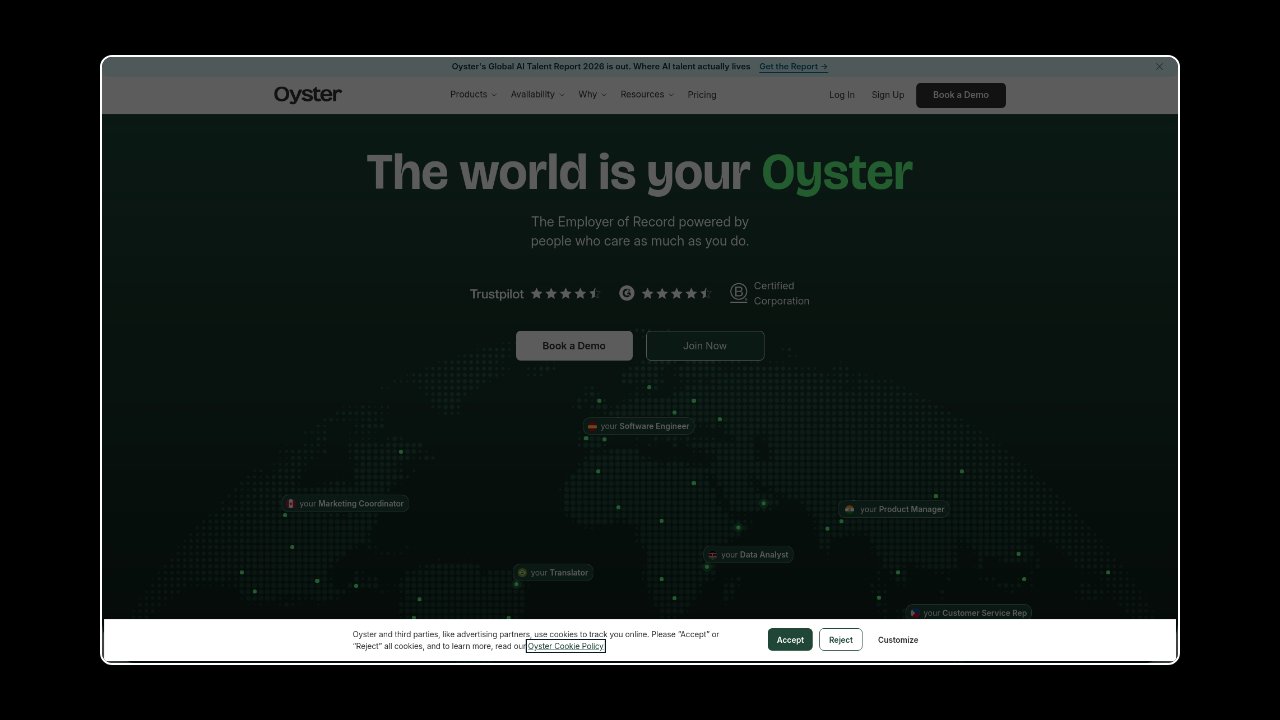The width and height of the screenshot is (1280, 720).
Task: Select Sign Up in the navigation
Action: (888, 95)
